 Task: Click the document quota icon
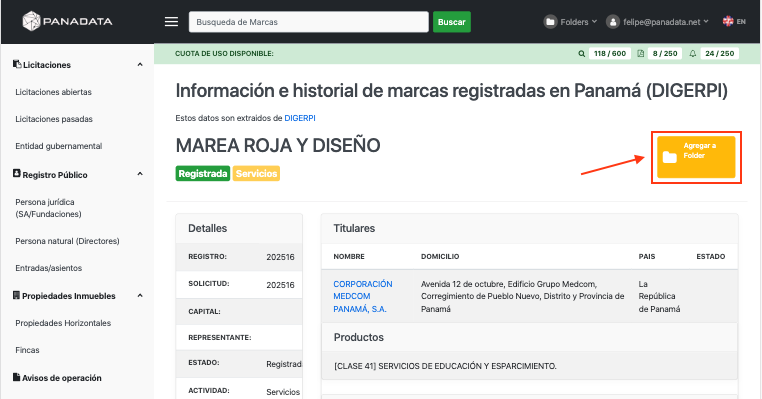[x=641, y=53]
